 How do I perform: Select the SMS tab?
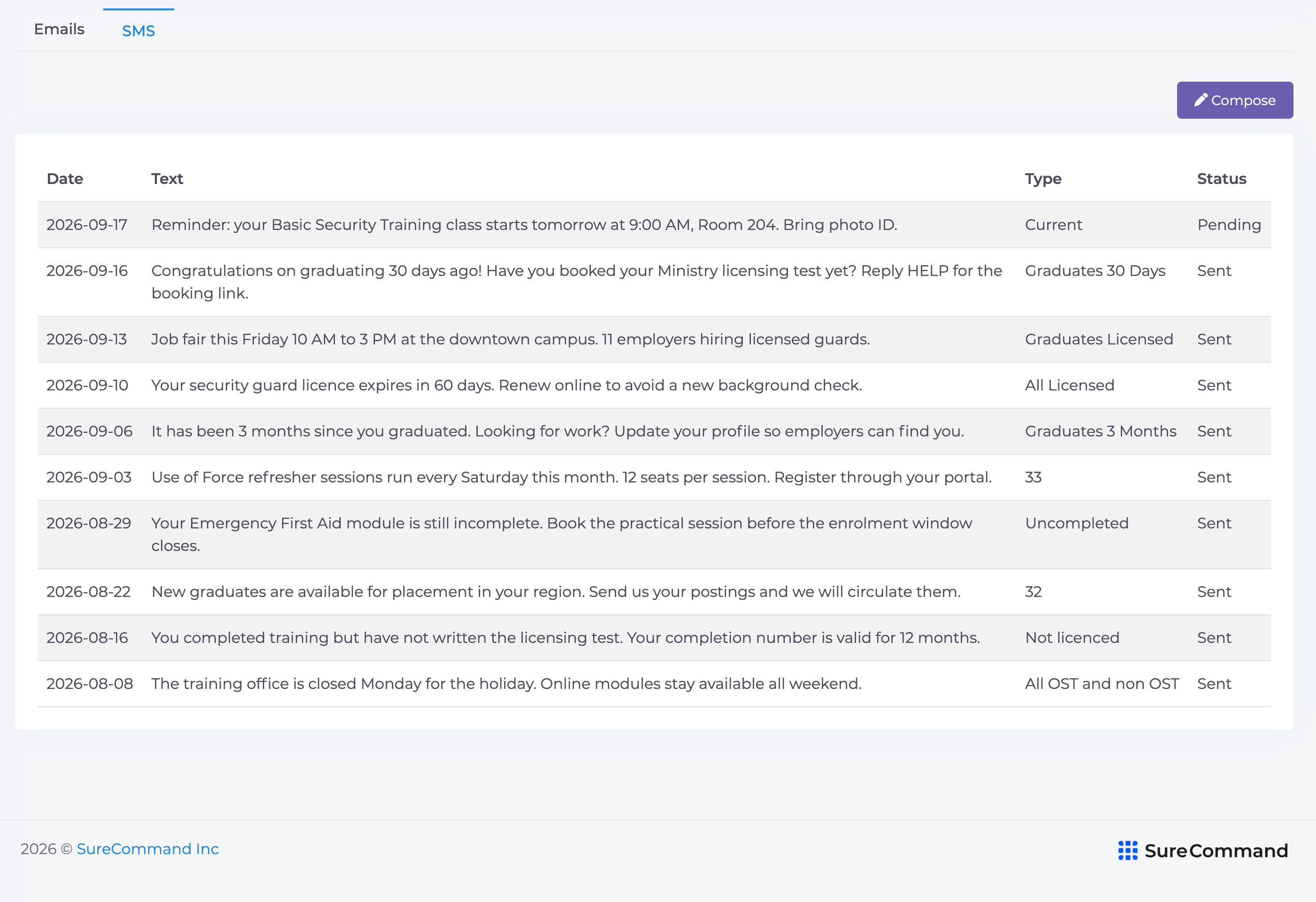[x=138, y=31]
